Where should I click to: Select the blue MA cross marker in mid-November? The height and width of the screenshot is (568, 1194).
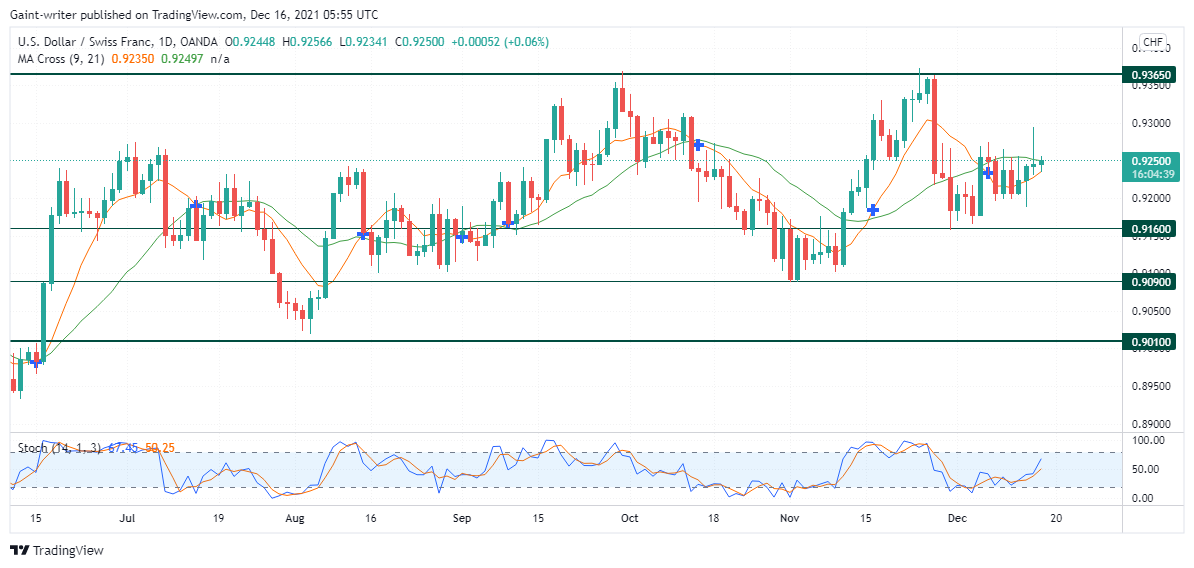tap(873, 209)
